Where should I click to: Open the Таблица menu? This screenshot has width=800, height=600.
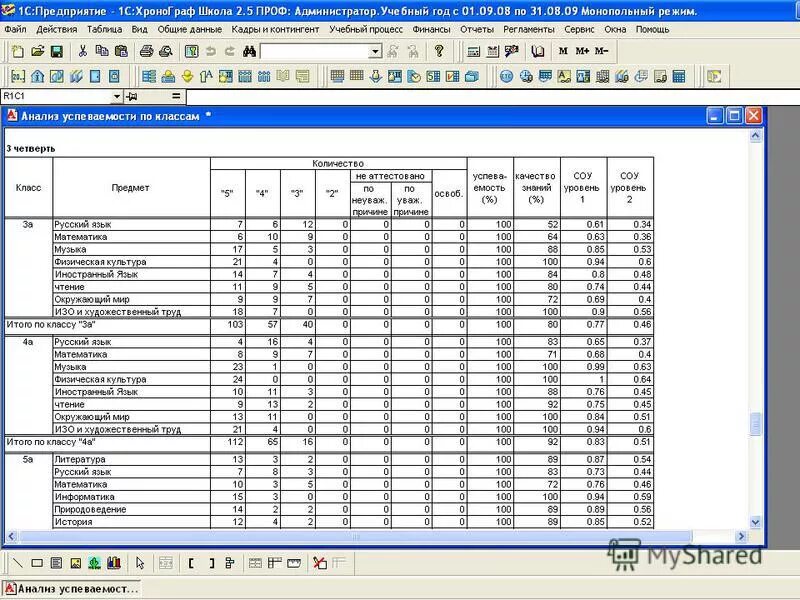tap(104, 30)
